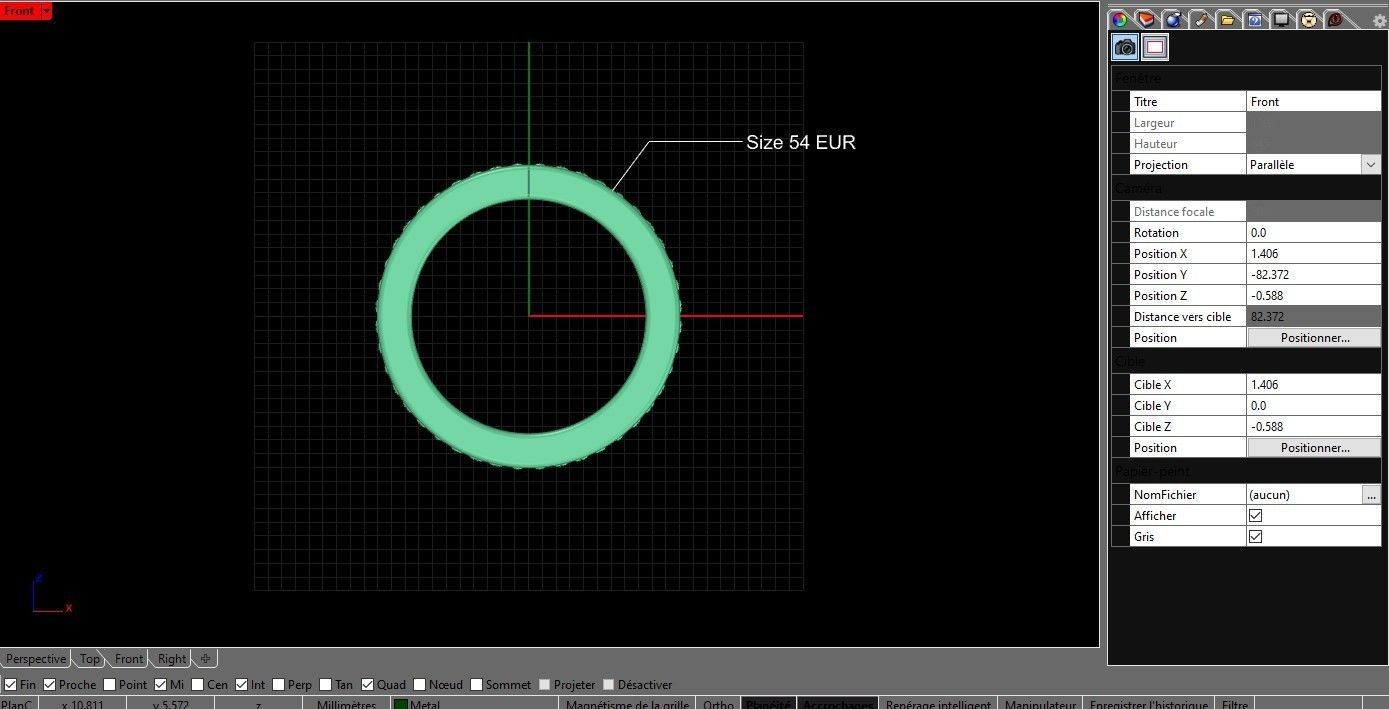The width and height of the screenshot is (1389, 709).
Task: Click the camera Positionner button
Action: [x=1314, y=338]
